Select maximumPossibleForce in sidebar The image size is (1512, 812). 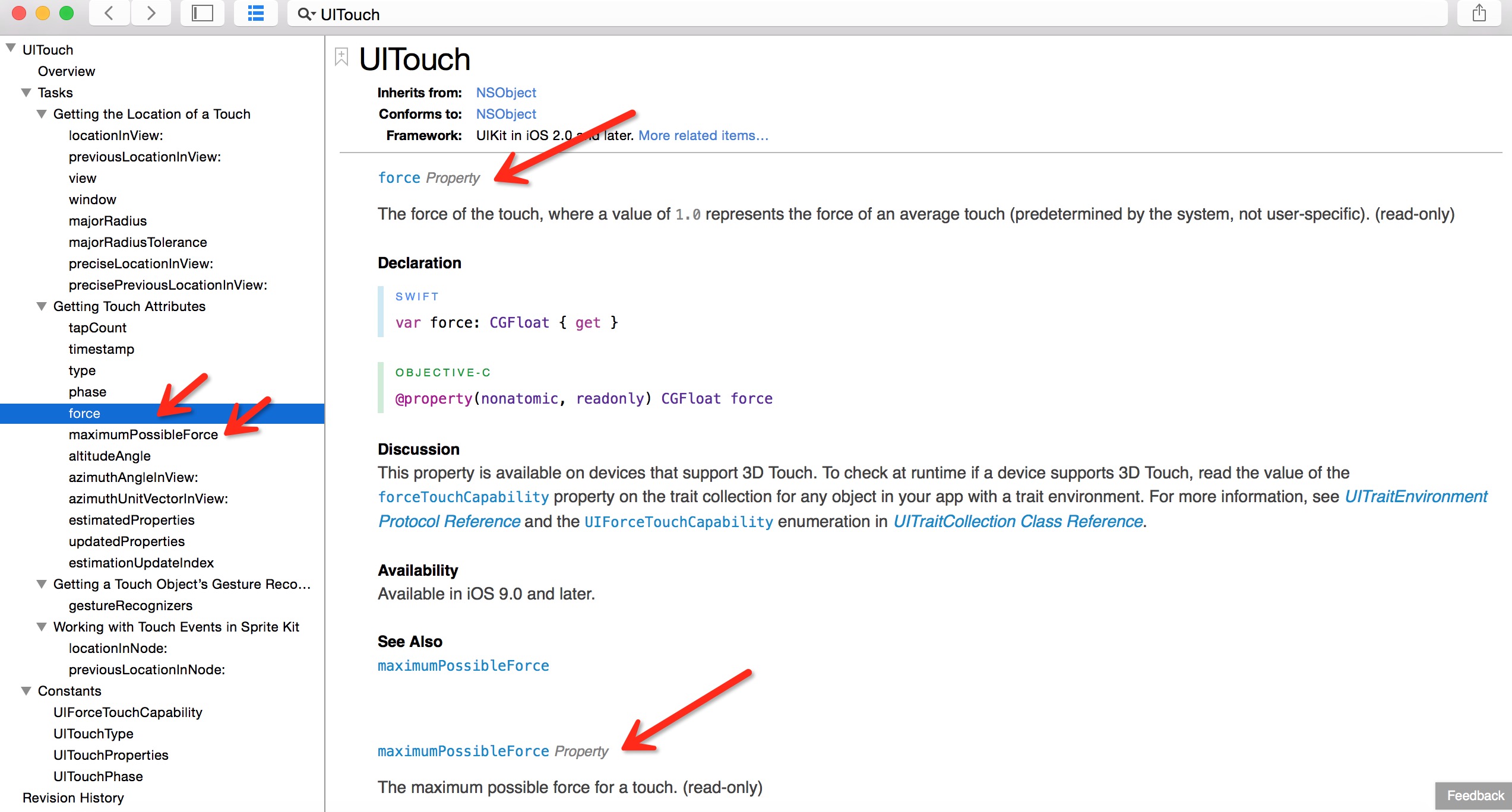[143, 434]
